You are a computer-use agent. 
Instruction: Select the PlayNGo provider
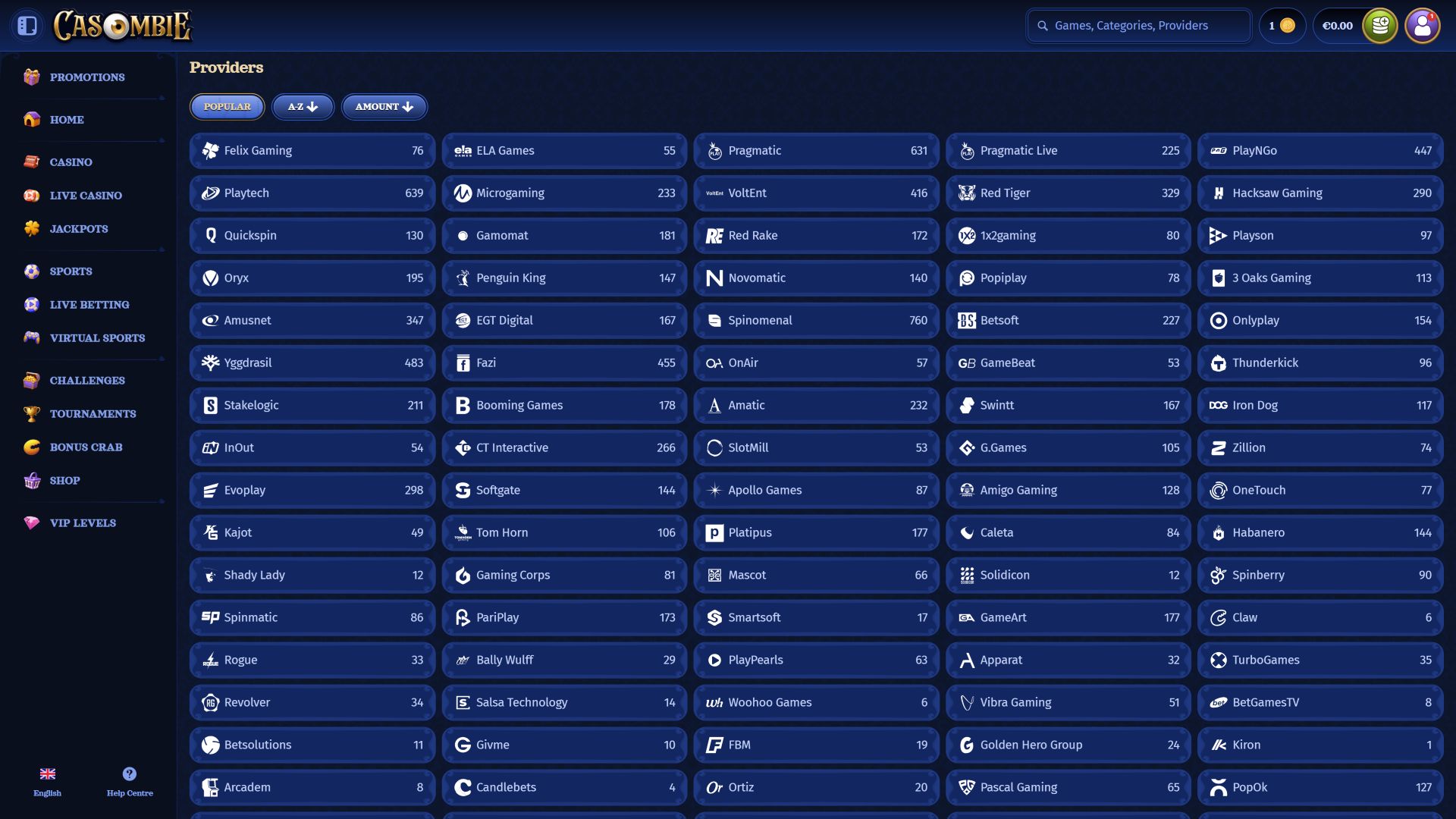(x=1320, y=151)
